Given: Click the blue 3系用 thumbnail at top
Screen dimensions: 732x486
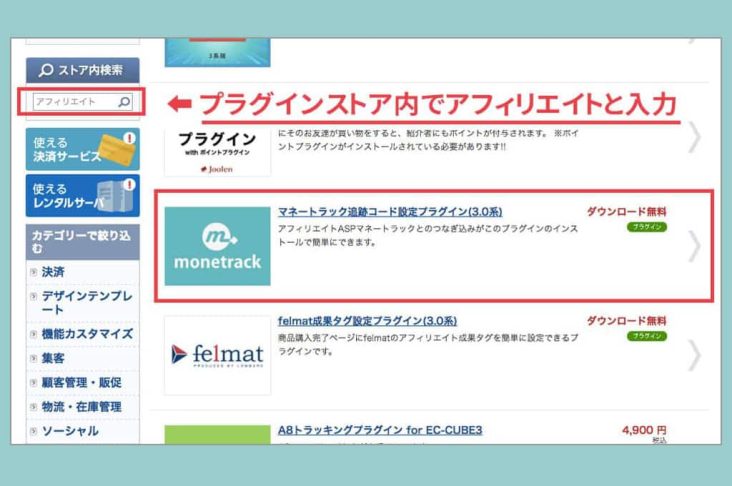Looking at the screenshot, I should pos(218,52).
